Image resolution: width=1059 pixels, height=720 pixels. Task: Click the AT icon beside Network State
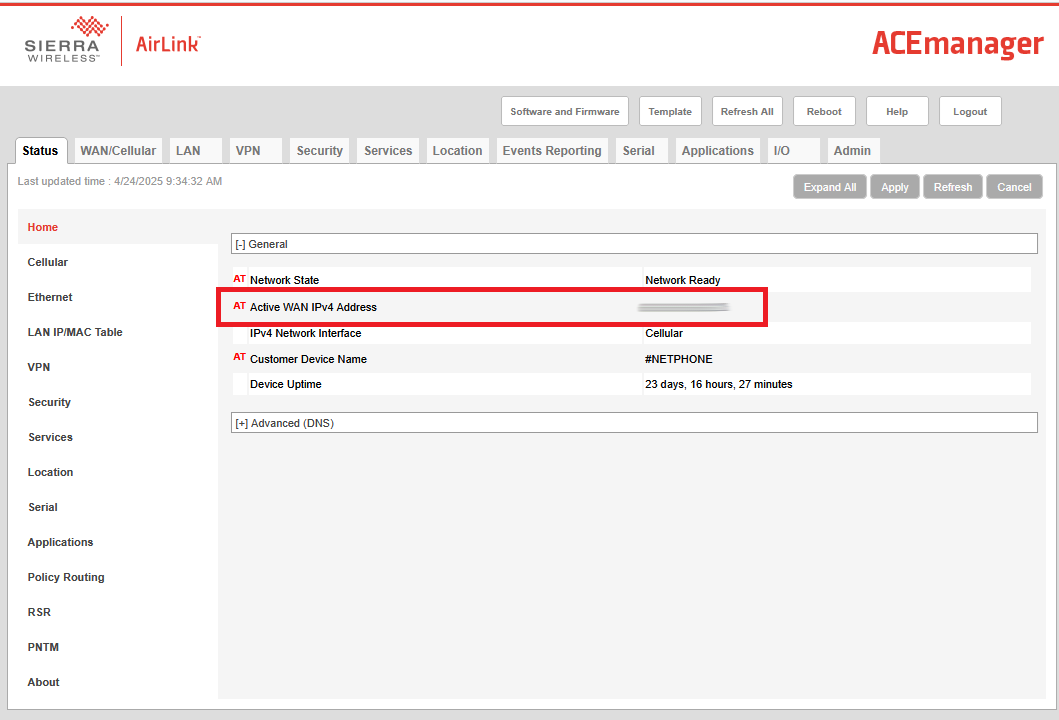[x=240, y=279]
